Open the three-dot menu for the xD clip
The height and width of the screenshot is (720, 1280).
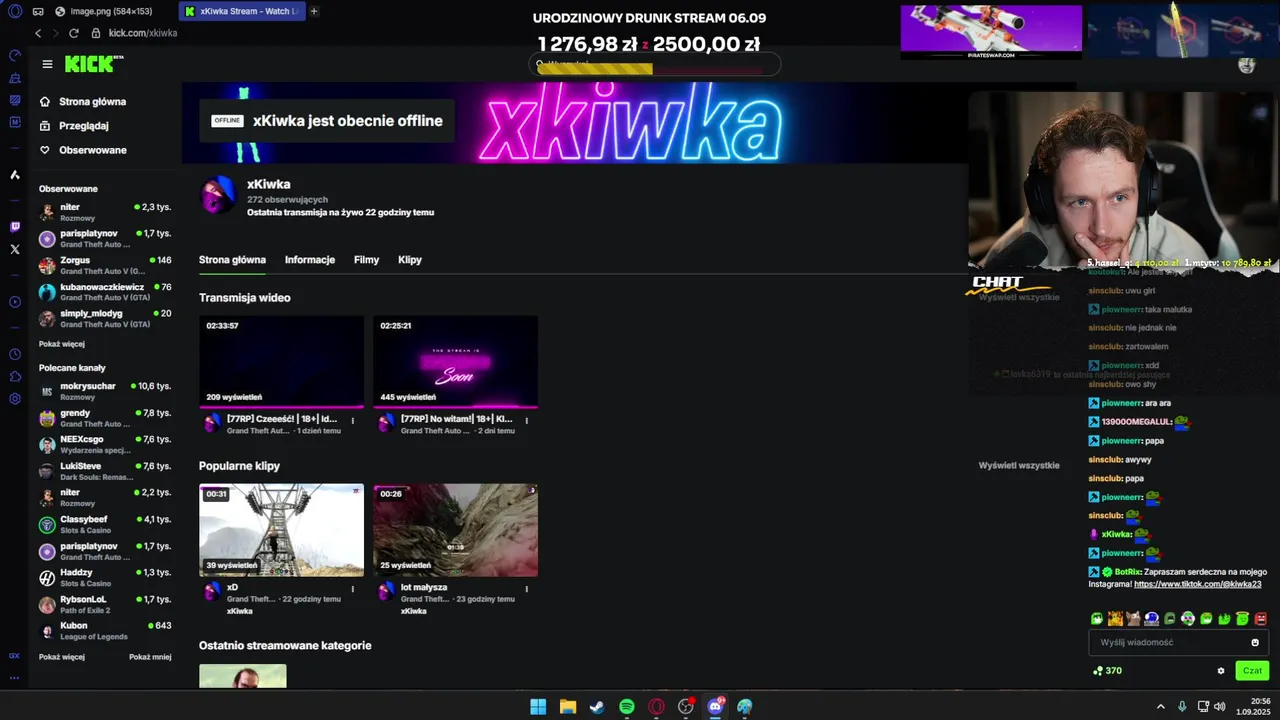tap(352, 589)
